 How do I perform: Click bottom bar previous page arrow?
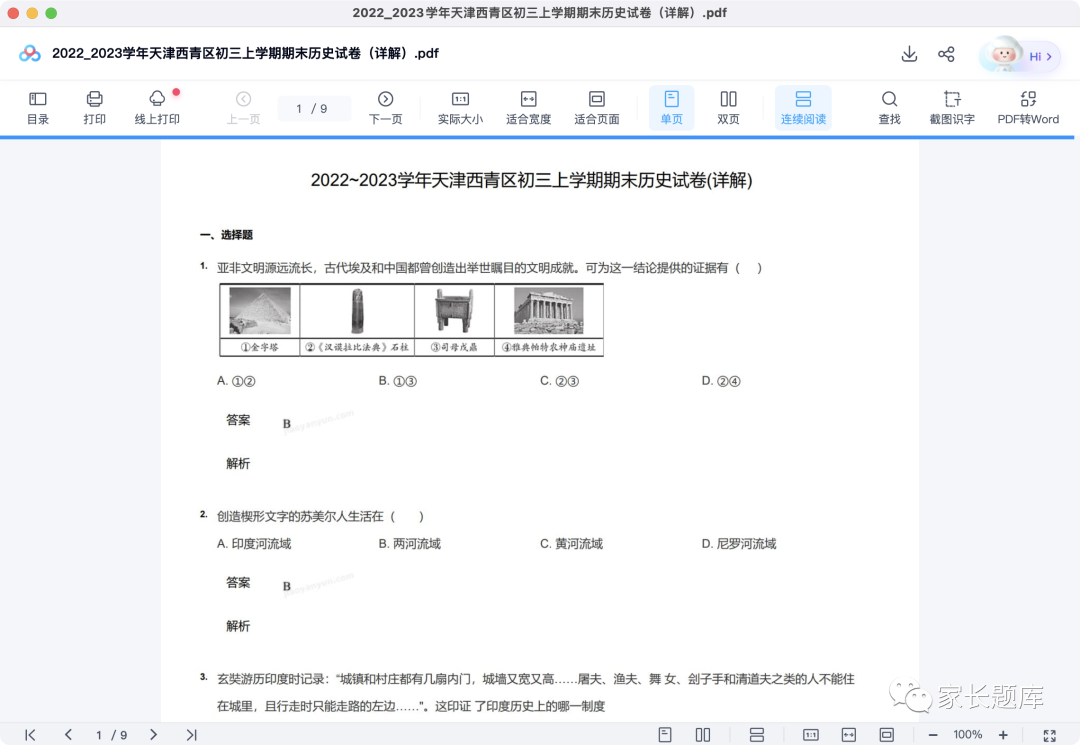pyautogui.click(x=68, y=735)
